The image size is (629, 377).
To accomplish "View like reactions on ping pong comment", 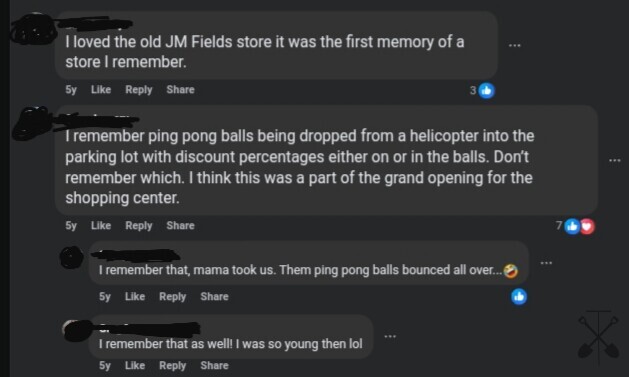I will click(x=572, y=227).
